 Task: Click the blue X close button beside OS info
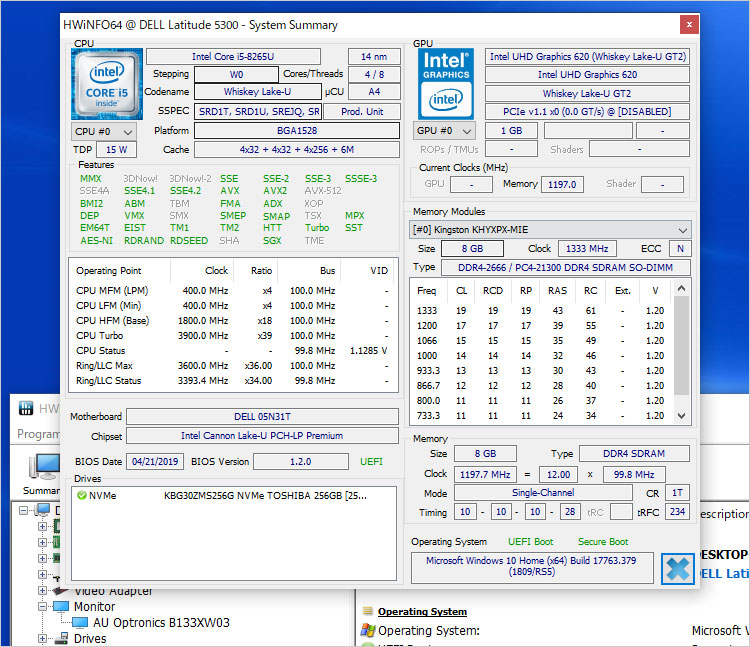click(x=677, y=569)
